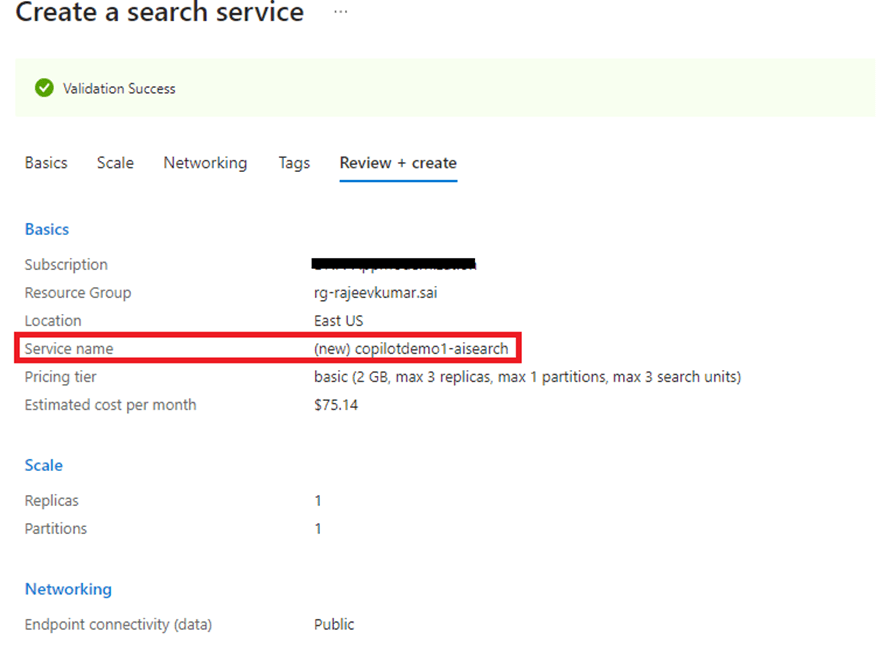Select the 'Partitions' label

click(x=56, y=529)
